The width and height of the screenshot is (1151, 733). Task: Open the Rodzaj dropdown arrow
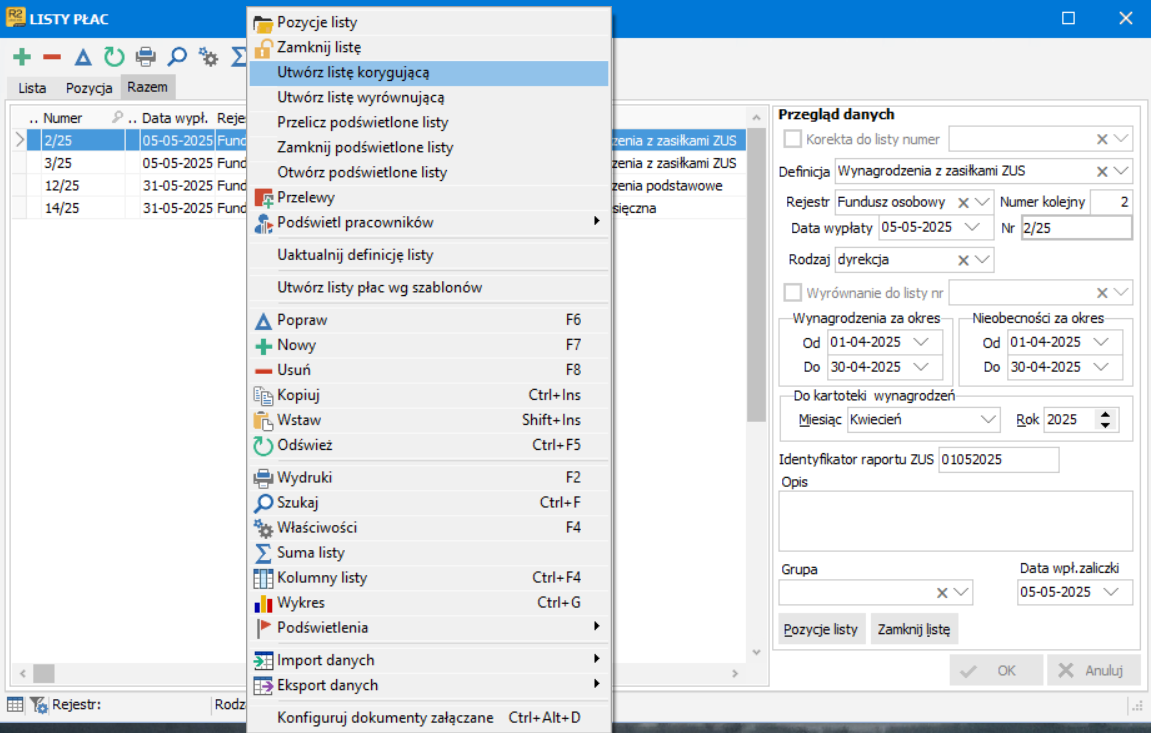(982, 260)
